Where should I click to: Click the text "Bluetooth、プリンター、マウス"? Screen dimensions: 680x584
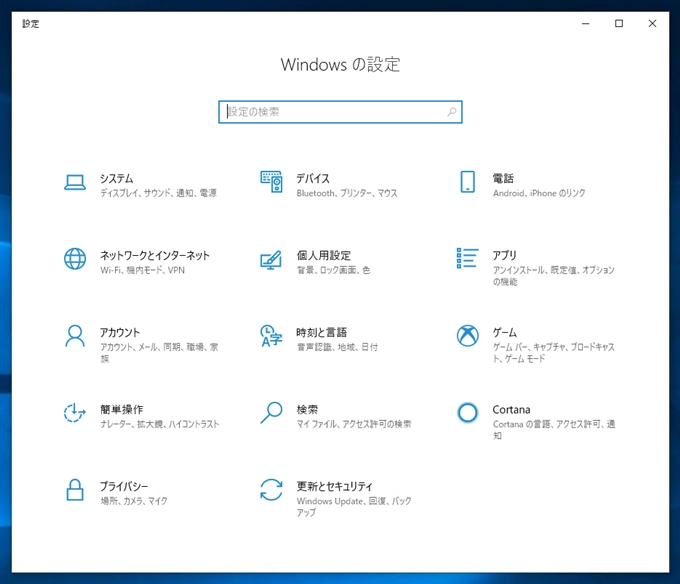click(x=347, y=193)
